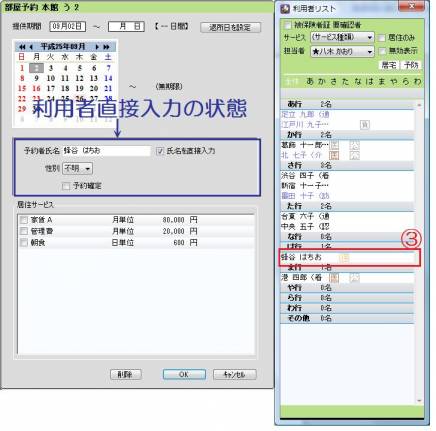Enable the 居住のみ checkbox
The image size is (436, 431).
coord(382,38)
